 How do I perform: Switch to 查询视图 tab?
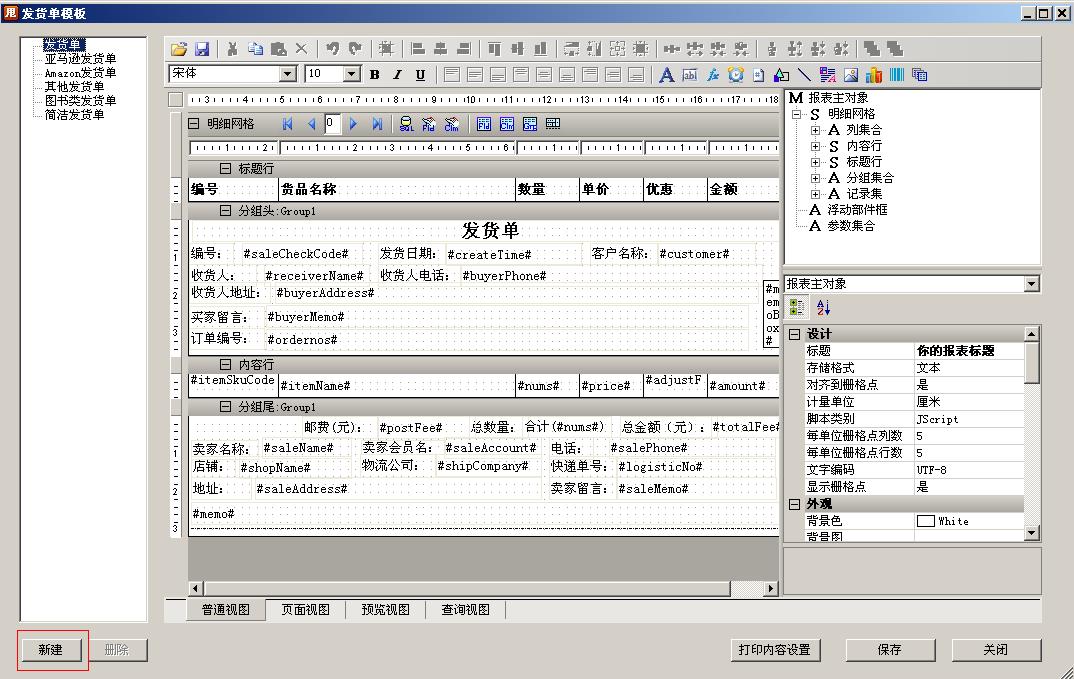(x=466, y=610)
